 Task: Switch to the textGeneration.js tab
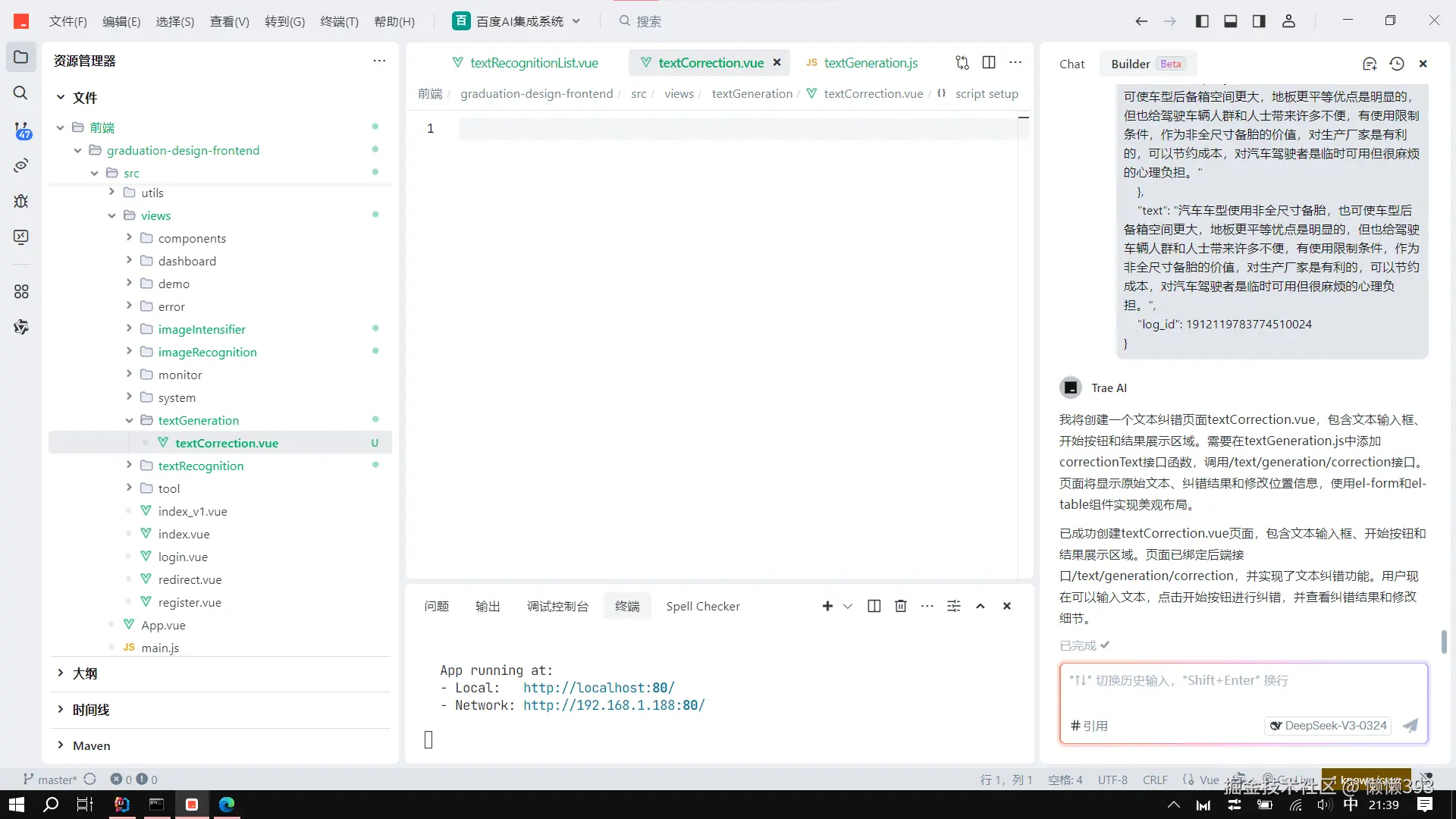870,63
